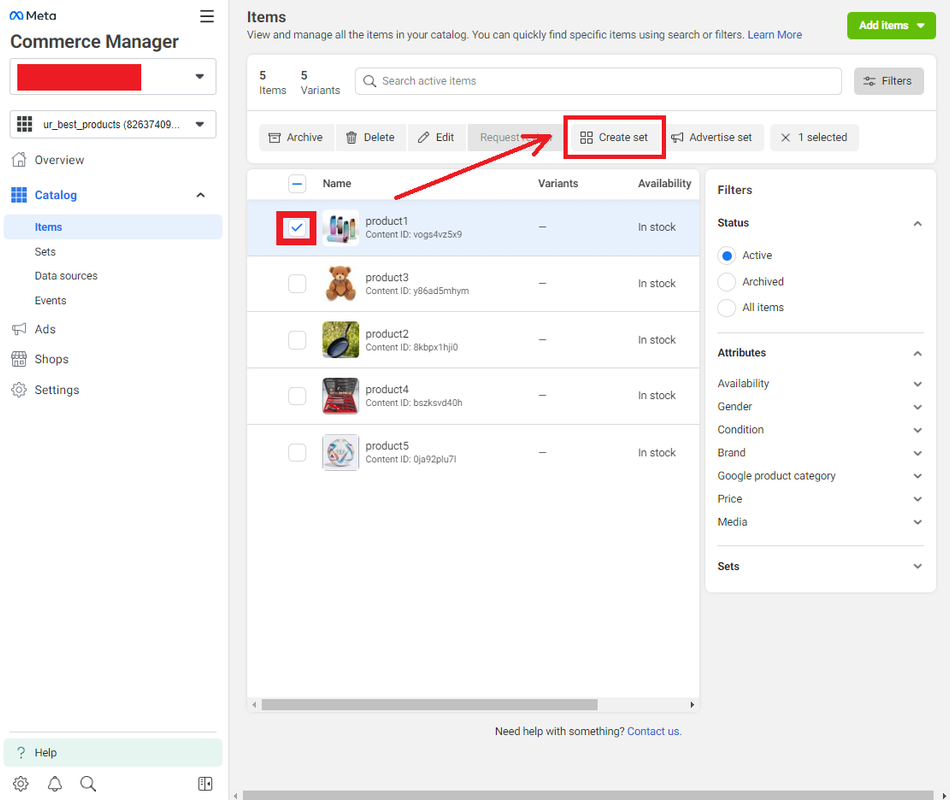Click the Contact us link
This screenshot has height=800, width=950.
coord(654,732)
